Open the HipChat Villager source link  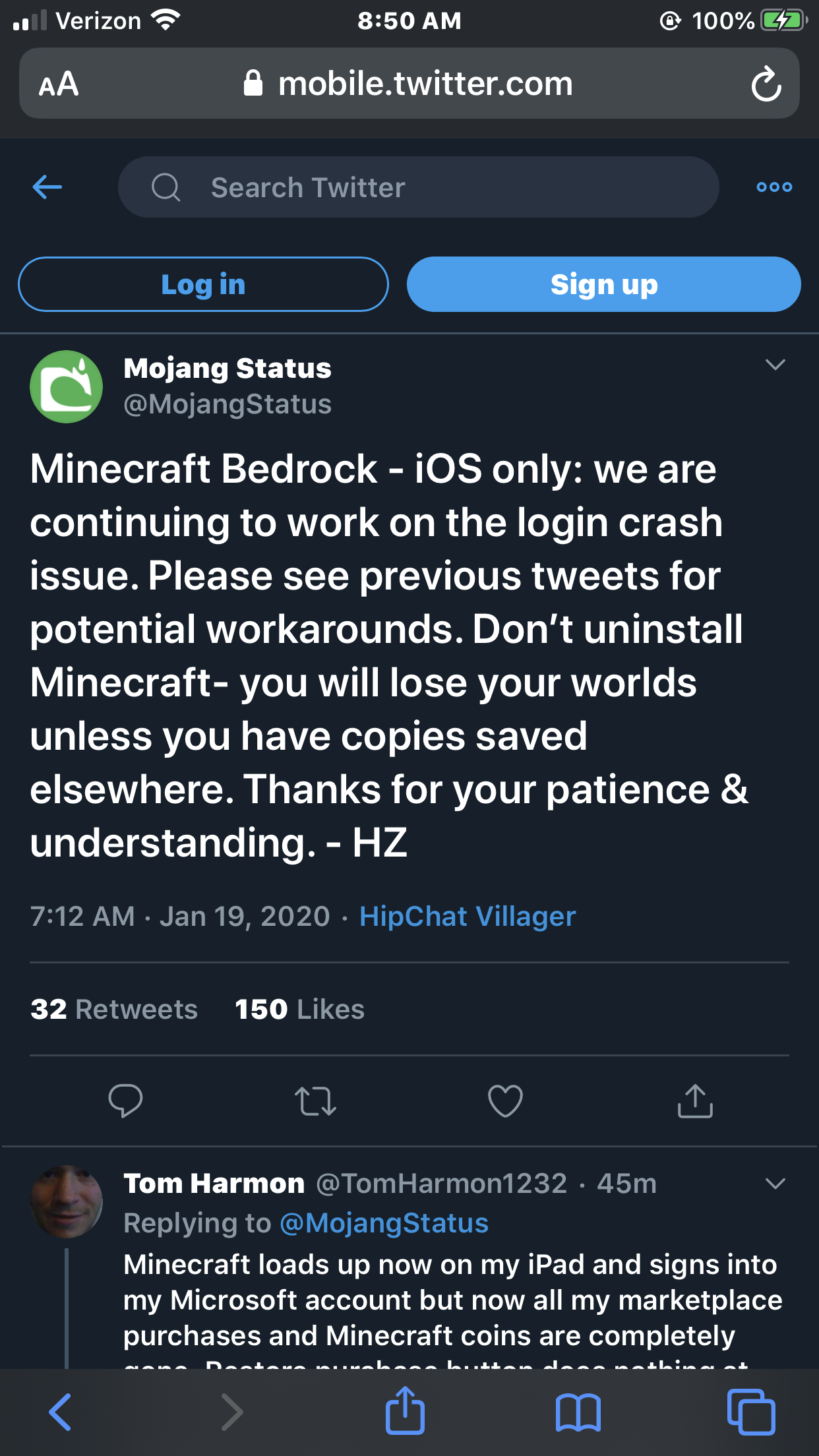click(468, 917)
